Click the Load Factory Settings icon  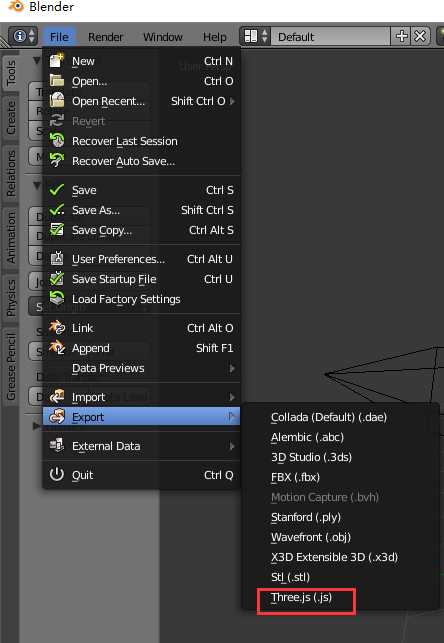pyautogui.click(x=57, y=298)
